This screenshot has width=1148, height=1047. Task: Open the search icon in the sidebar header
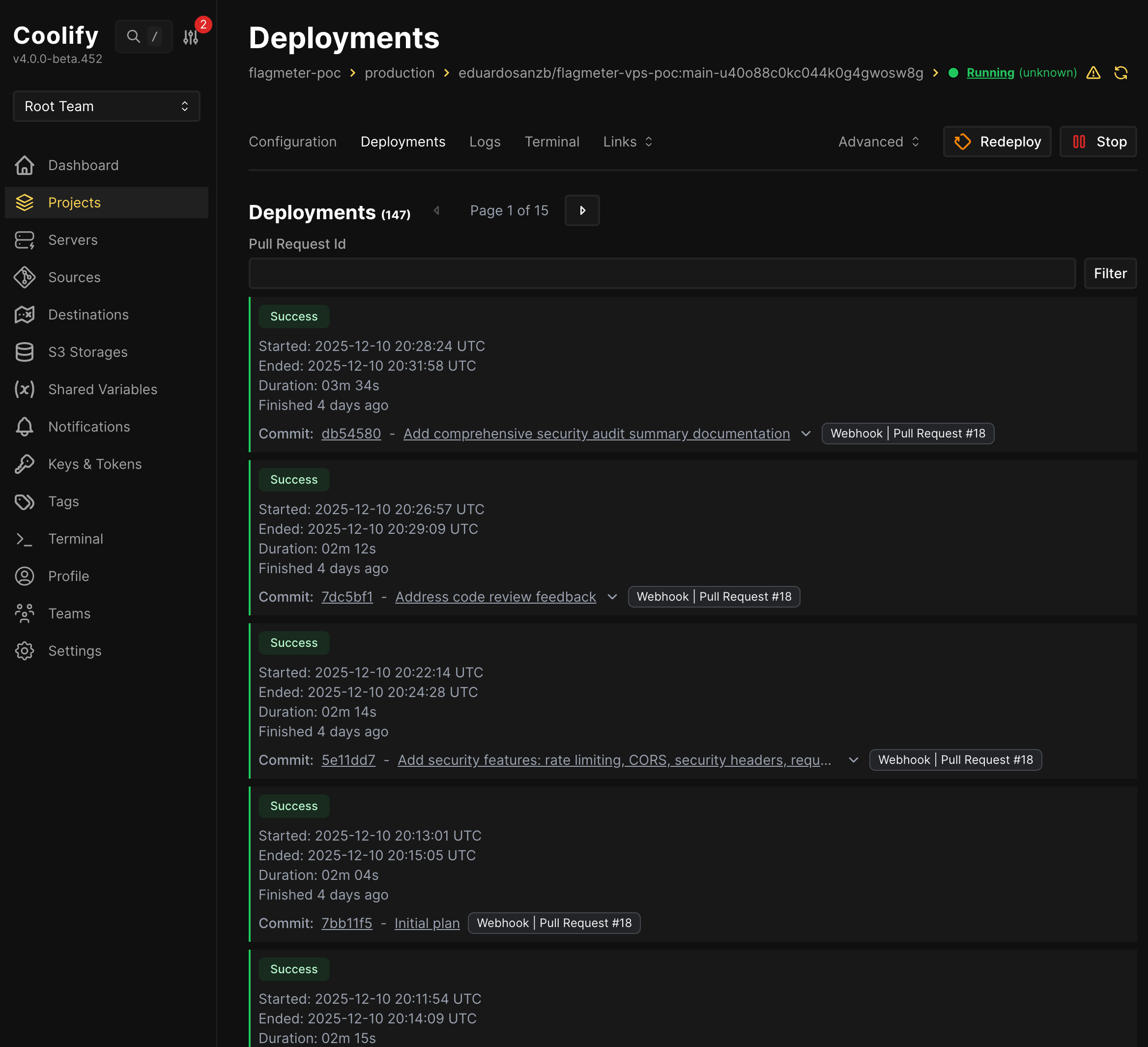[133, 36]
